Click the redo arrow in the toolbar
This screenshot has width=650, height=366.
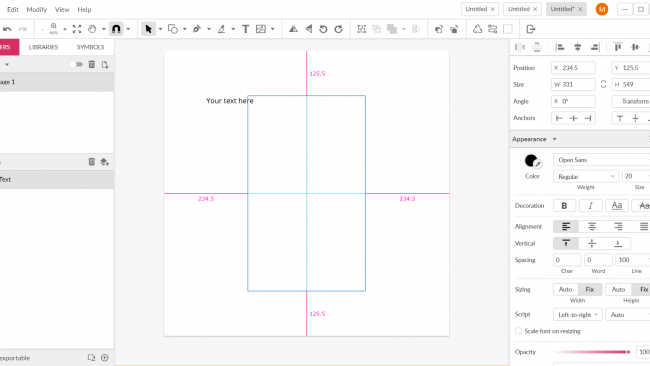23,29
